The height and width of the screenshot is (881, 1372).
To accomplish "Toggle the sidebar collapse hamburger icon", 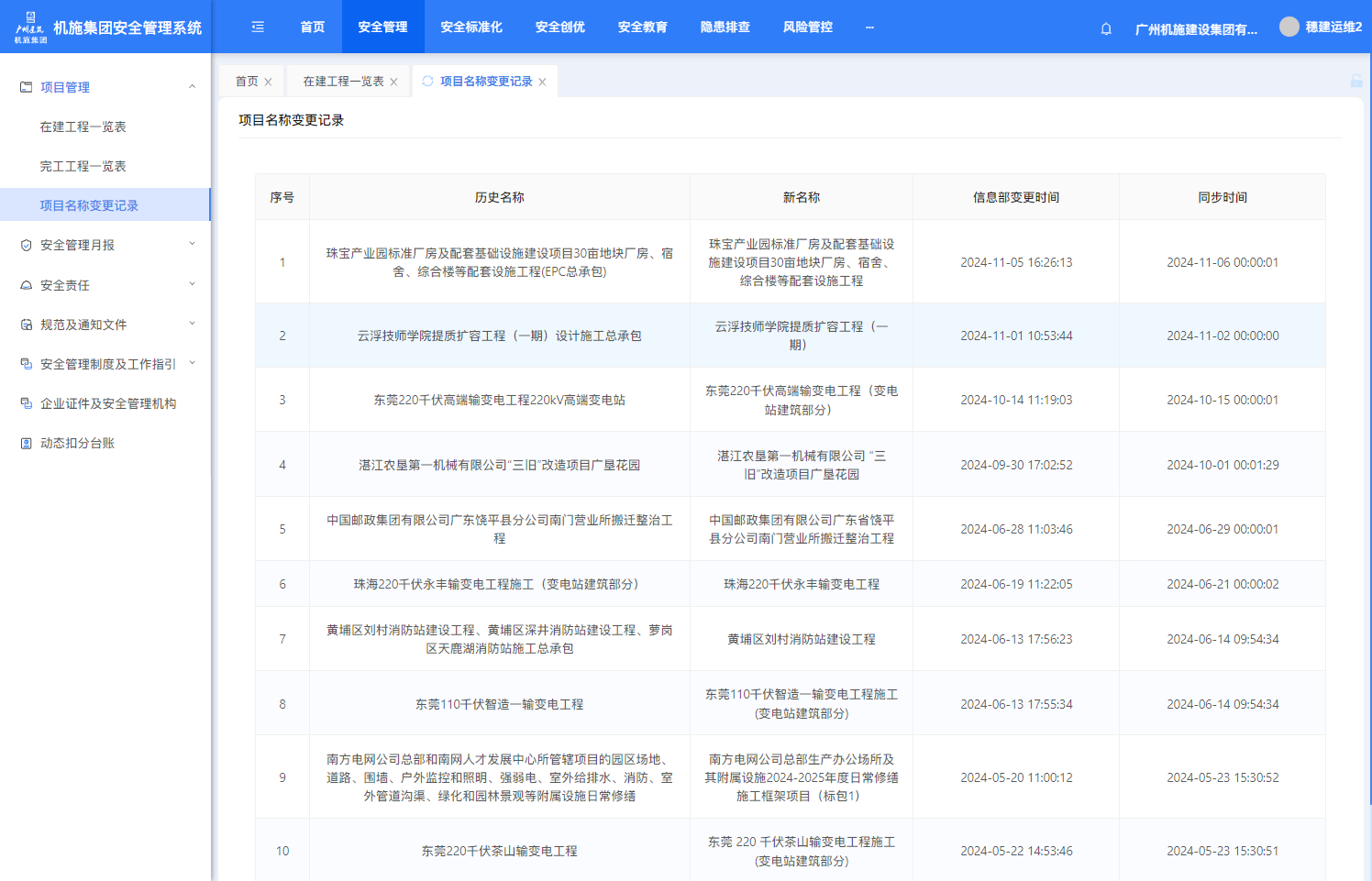I will click(x=258, y=27).
